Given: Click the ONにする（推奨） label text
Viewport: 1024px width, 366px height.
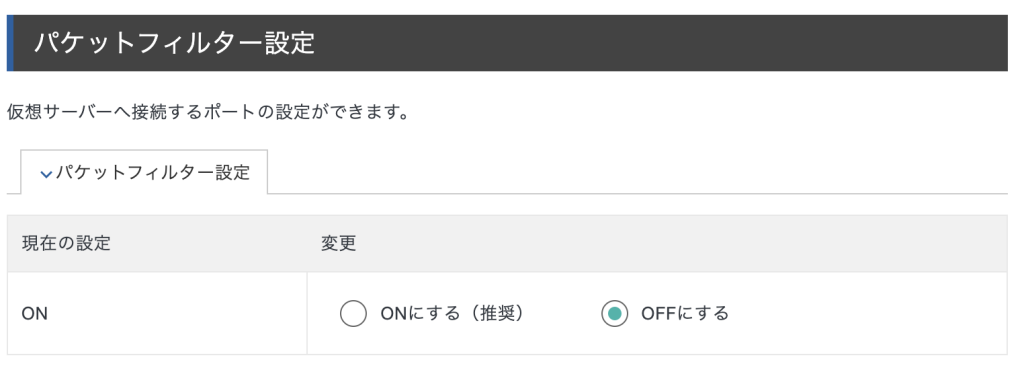Looking at the screenshot, I should click(x=453, y=314).
